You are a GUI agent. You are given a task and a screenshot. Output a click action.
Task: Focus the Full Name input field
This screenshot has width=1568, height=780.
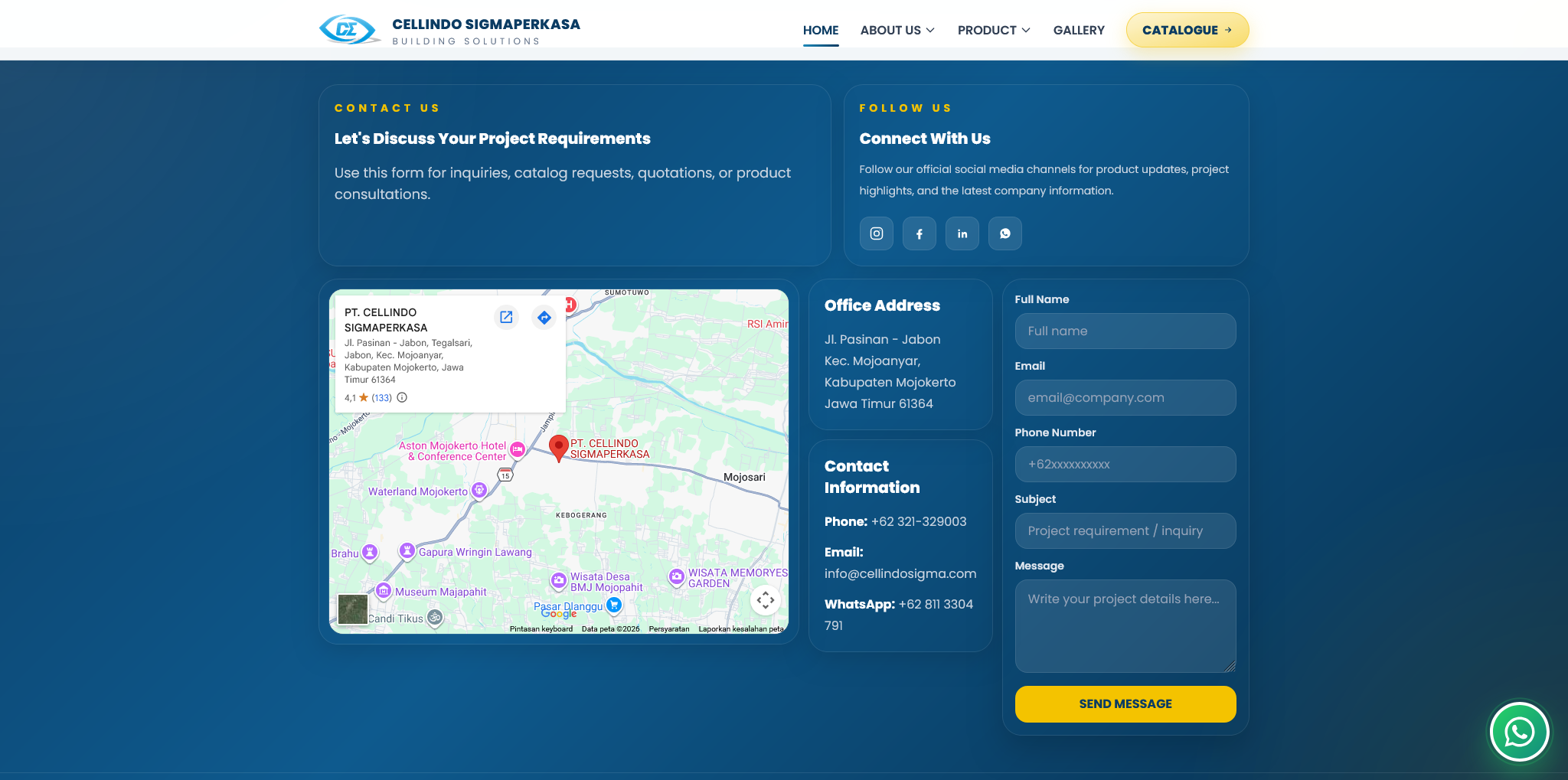[1125, 331]
